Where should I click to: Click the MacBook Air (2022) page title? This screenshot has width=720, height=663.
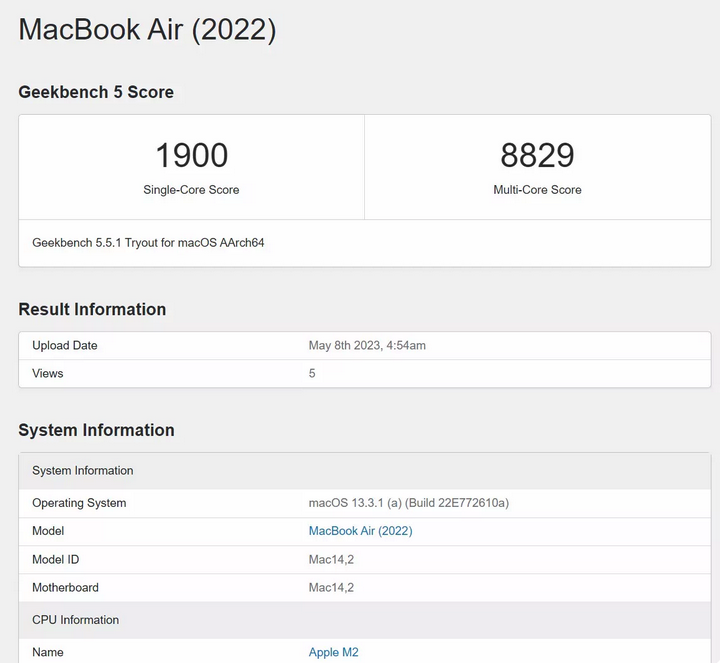[147, 30]
